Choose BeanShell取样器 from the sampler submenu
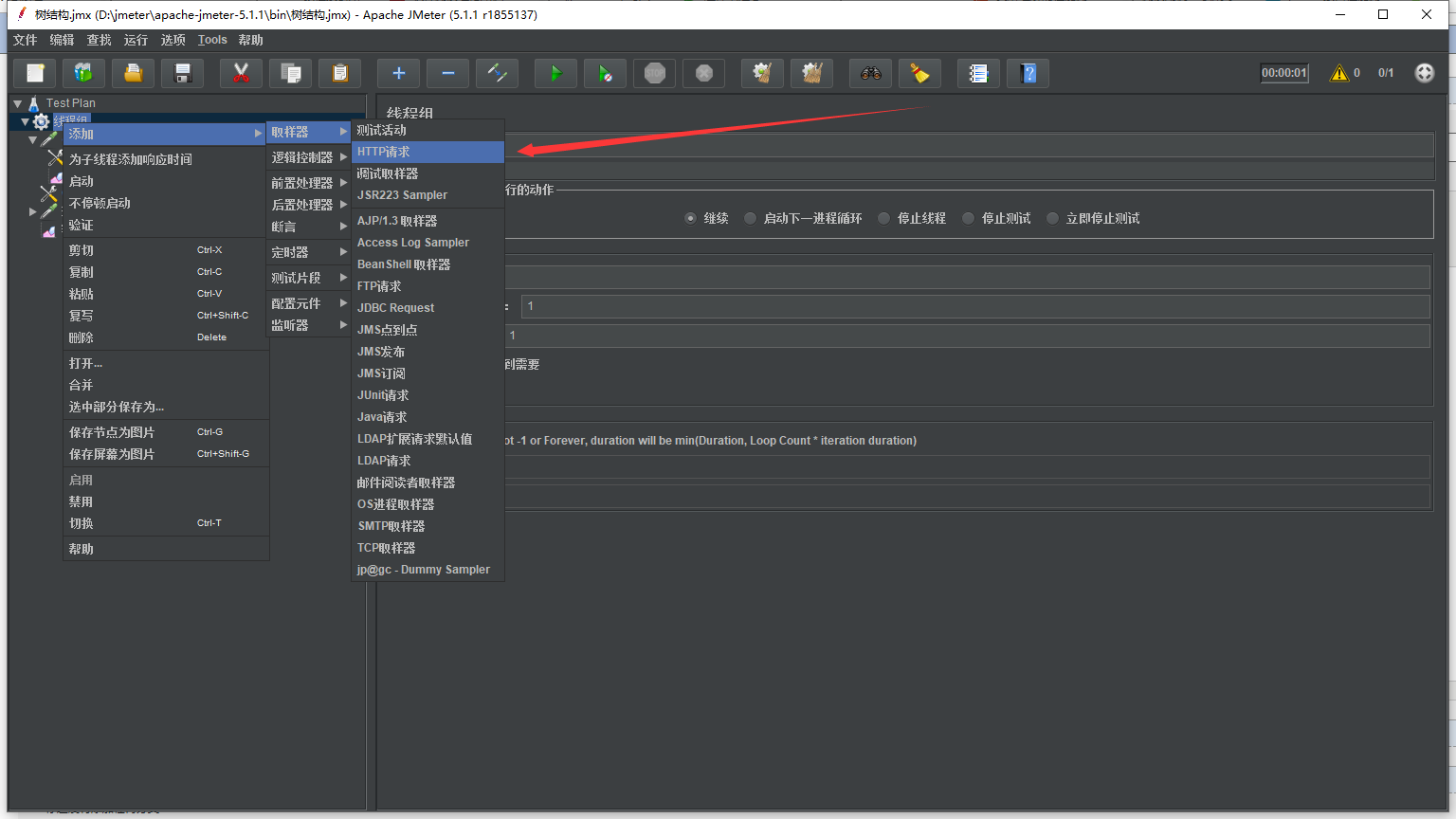This screenshot has width=1456, height=819. 428,264
